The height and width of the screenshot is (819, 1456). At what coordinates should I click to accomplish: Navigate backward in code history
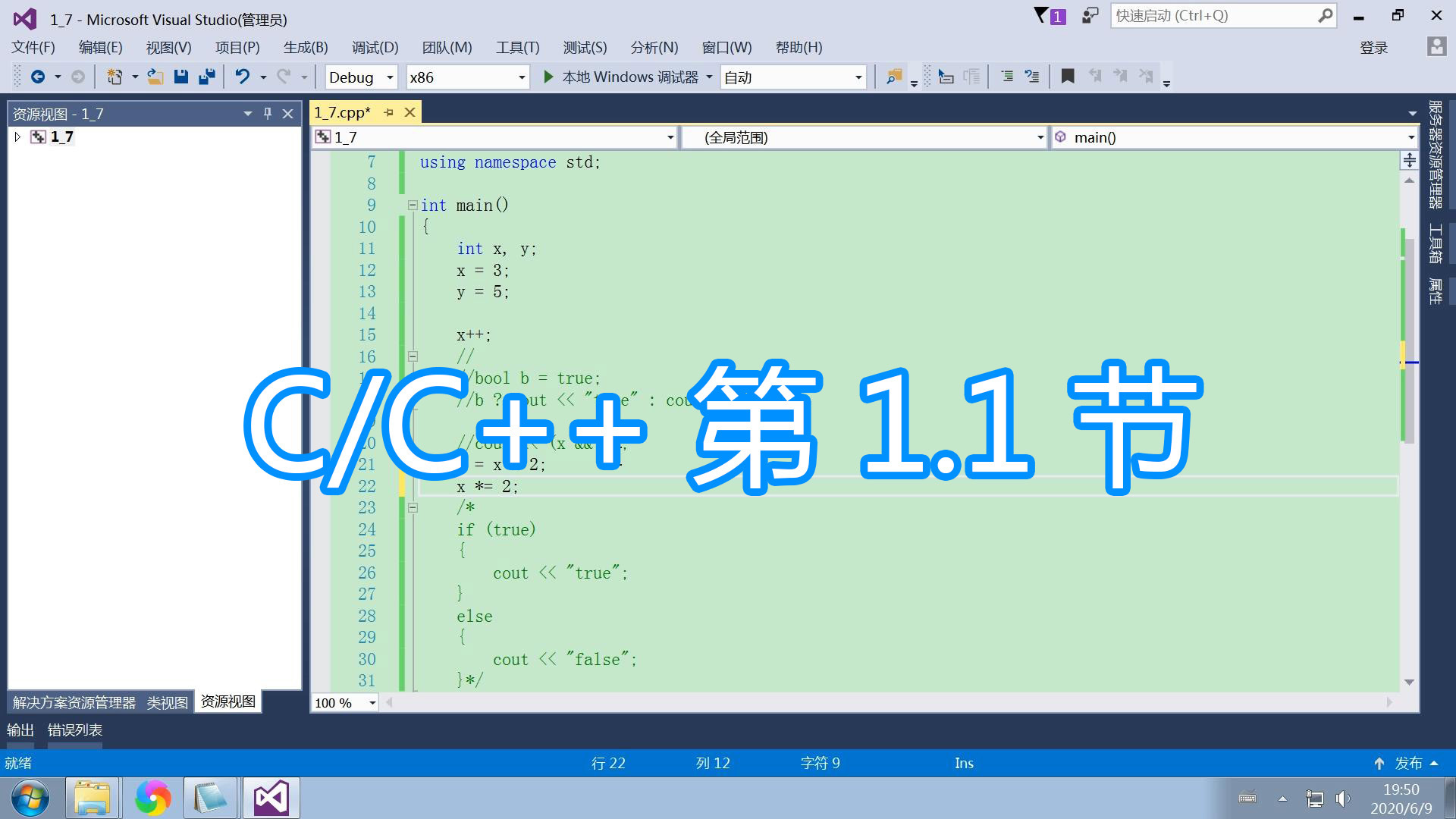click(38, 77)
